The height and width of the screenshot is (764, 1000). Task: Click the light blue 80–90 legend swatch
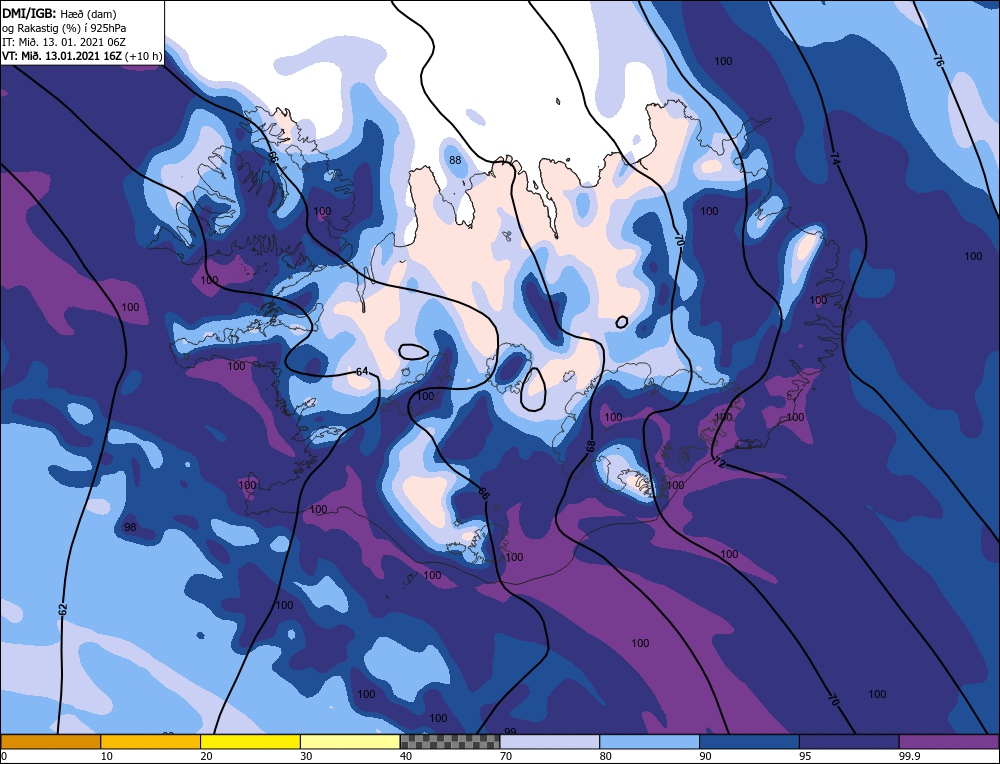[x=649, y=741]
